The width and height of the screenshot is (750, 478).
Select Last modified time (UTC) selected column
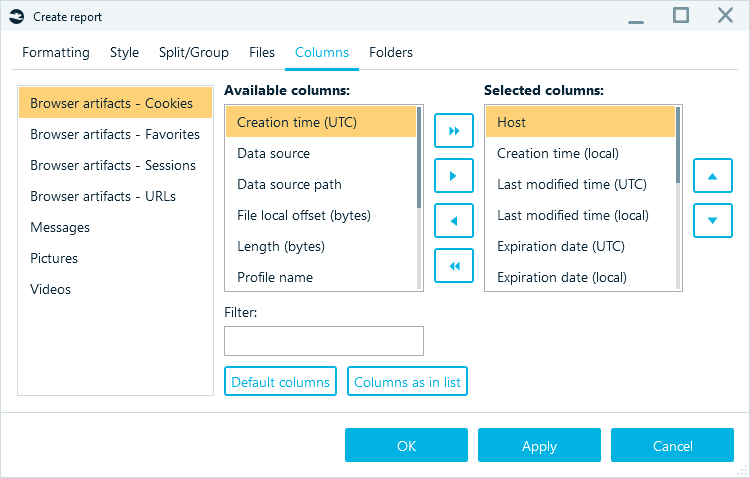point(580,184)
